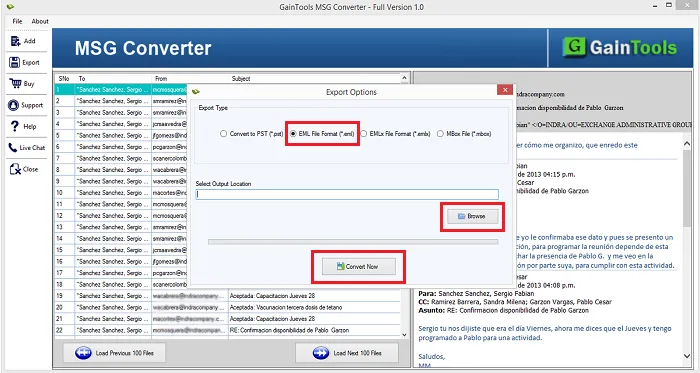This screenshot has width=700, height=373.
Task: Click the GainTools logo in the banner
Action: [x=620, y=48]
